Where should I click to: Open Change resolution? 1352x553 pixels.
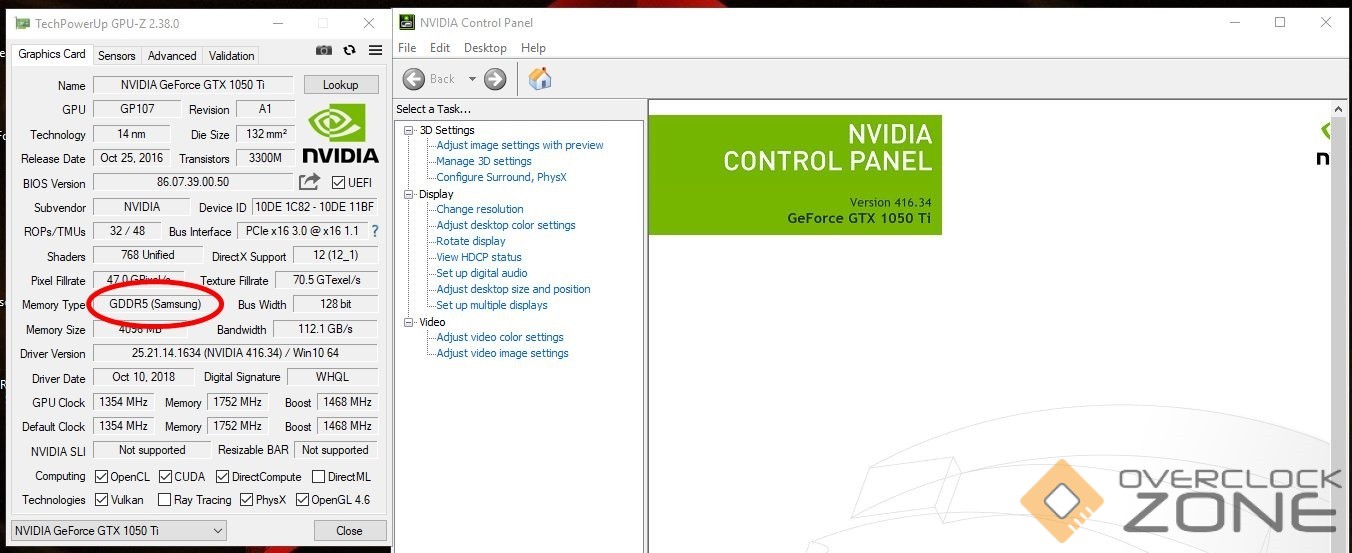click(x=480, y=209)
